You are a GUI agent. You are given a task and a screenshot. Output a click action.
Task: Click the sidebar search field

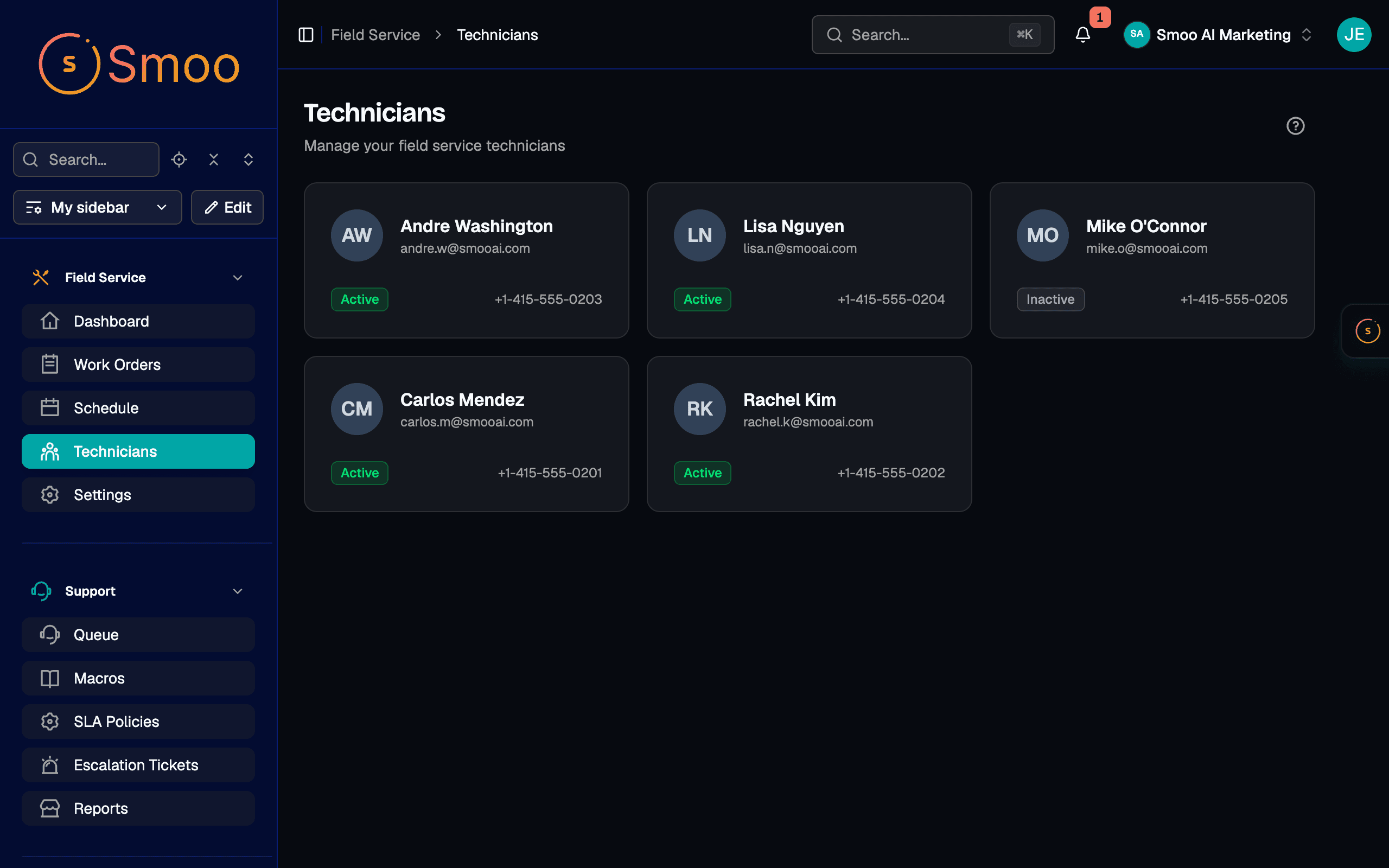click(x=86, y=159)
